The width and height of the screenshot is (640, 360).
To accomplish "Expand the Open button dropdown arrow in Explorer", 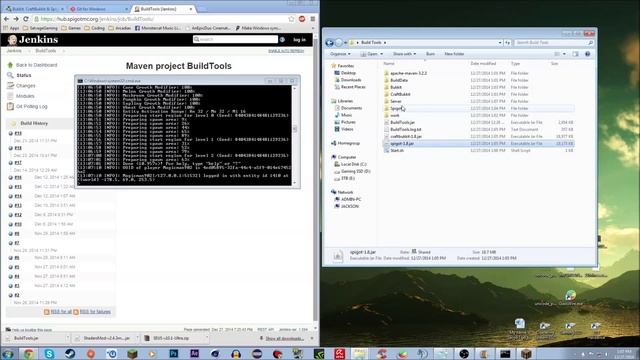I will [x=382, y=54].
